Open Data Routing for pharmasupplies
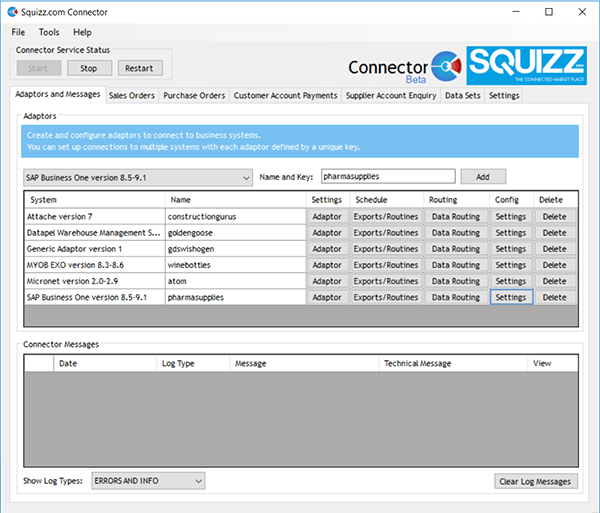The height and width of the screenshot is (513, 600). [x=456, y=297]
